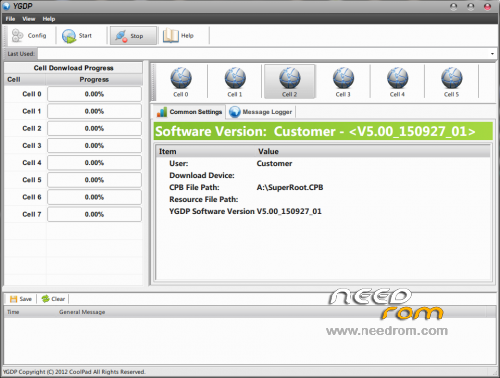
Task: Click the Cell 3 progress bar
Action: (94, 146)
